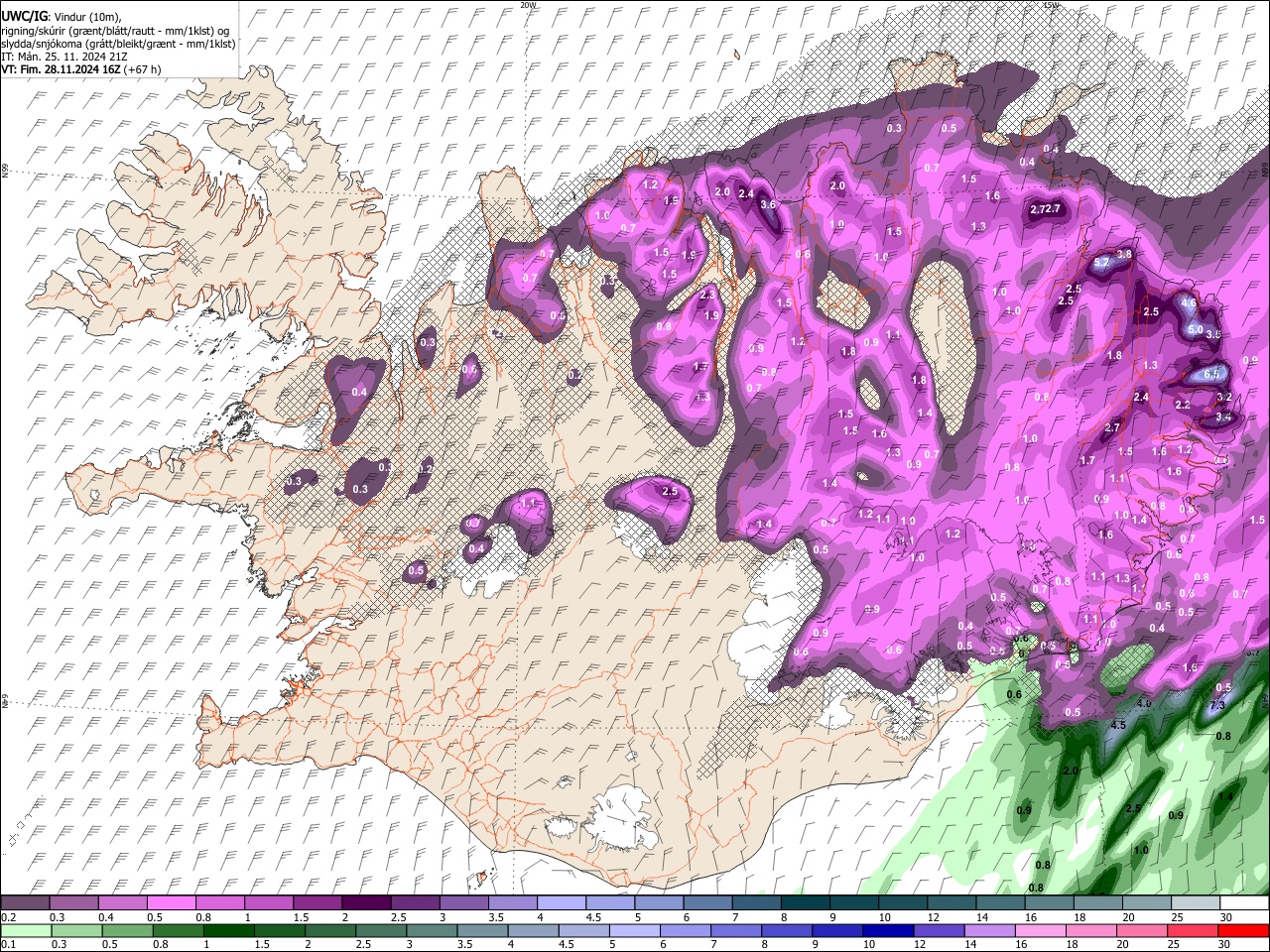The width and height of the screenshot is (1270, 952).
Task: Click the palest green rain swatch starting at 0.1
Action: (x=25, y=930)
